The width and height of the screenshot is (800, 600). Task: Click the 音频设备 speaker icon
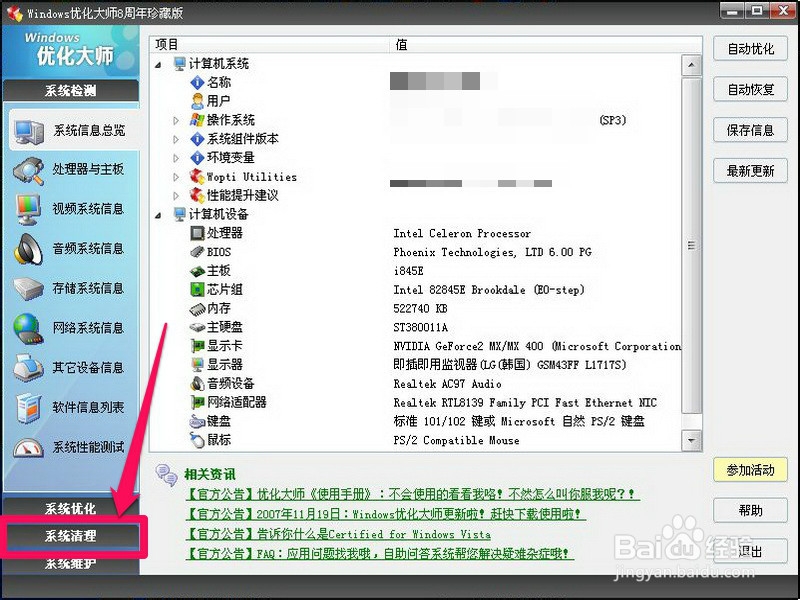(x=197, y=383)
